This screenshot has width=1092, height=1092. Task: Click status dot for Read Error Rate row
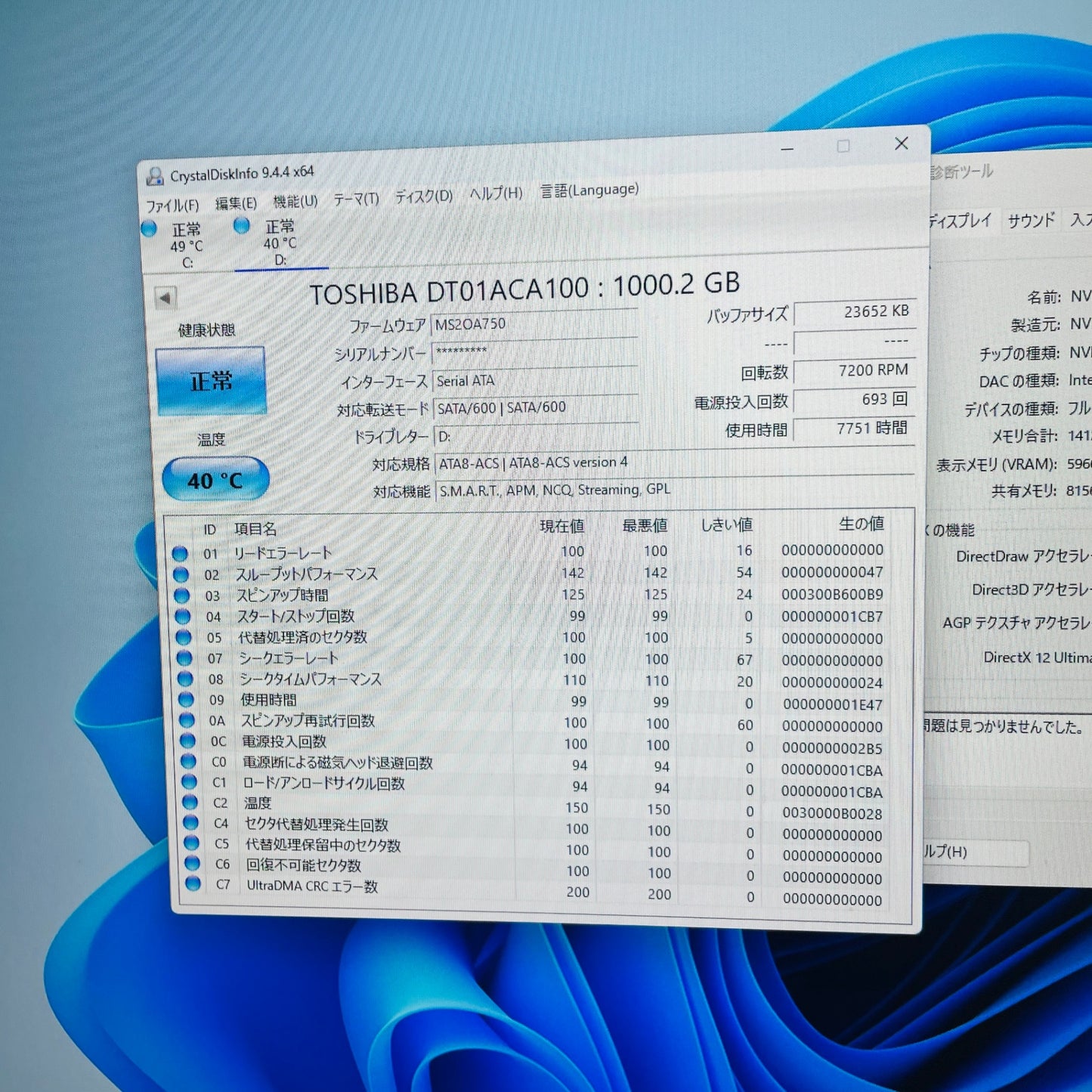click(x=180, y=554)
